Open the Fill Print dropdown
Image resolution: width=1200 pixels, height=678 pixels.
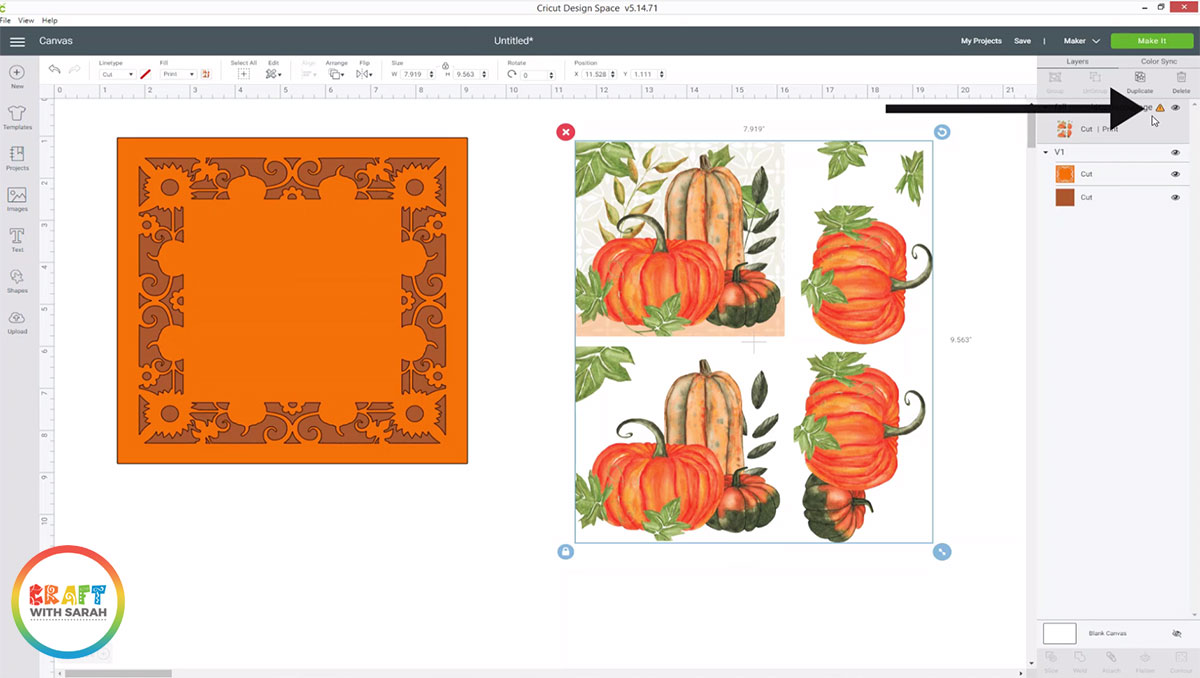[x=178, y=75]
